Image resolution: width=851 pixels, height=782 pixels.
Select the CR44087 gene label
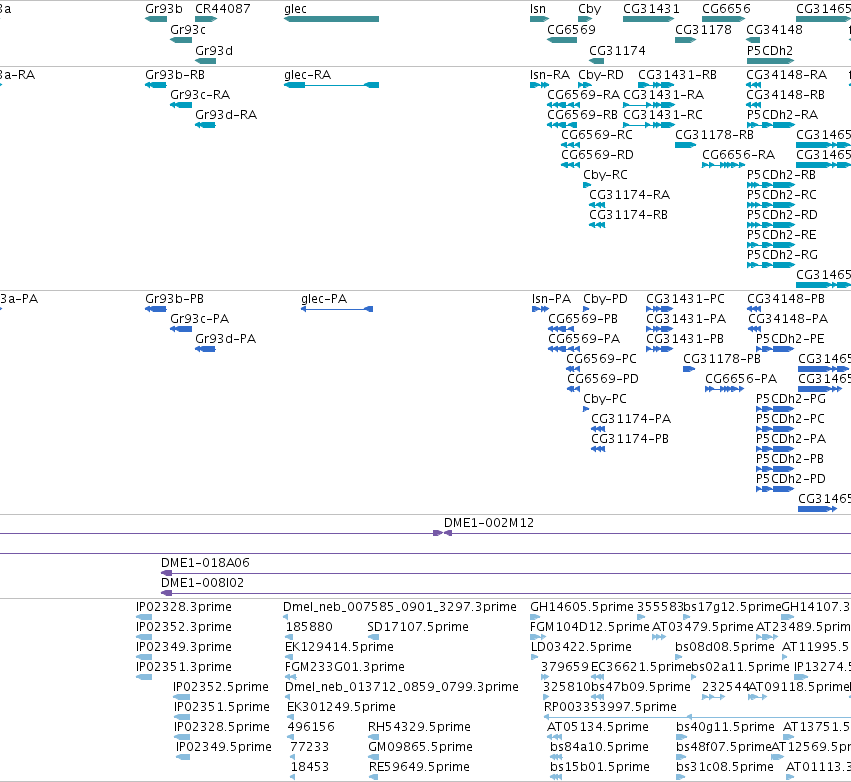(x=223, y=9)
